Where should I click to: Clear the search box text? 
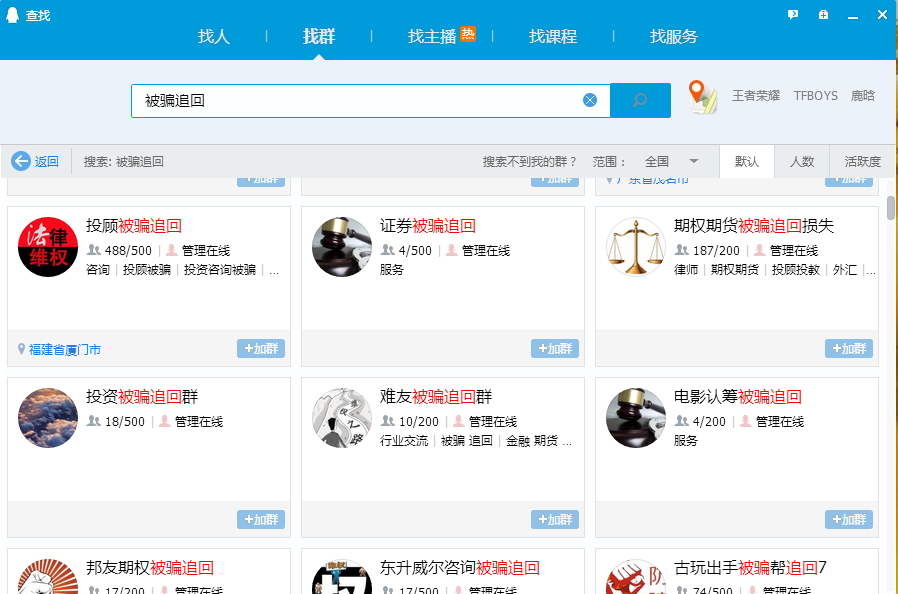tap(590, 100)
